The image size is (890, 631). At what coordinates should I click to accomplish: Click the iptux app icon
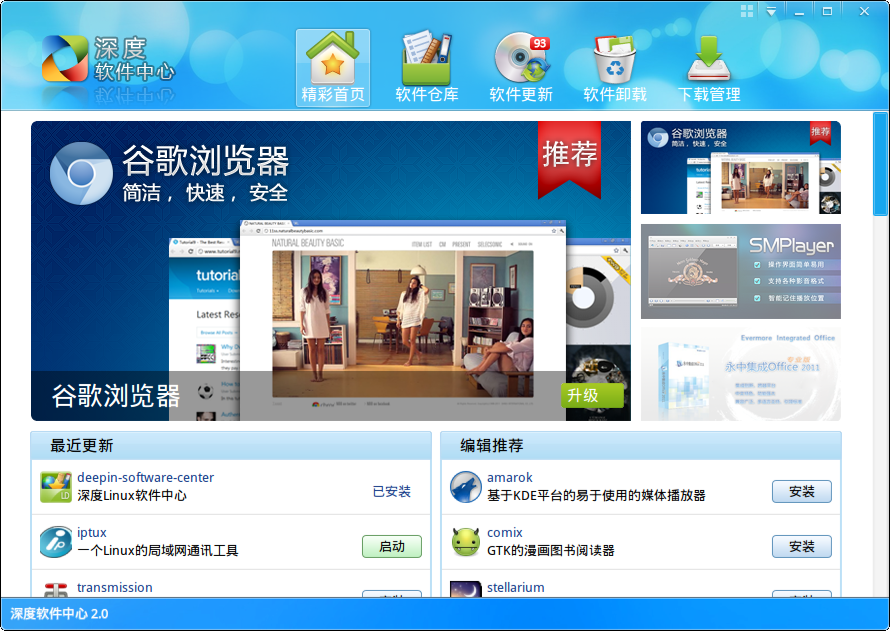(x=56, y=542)
